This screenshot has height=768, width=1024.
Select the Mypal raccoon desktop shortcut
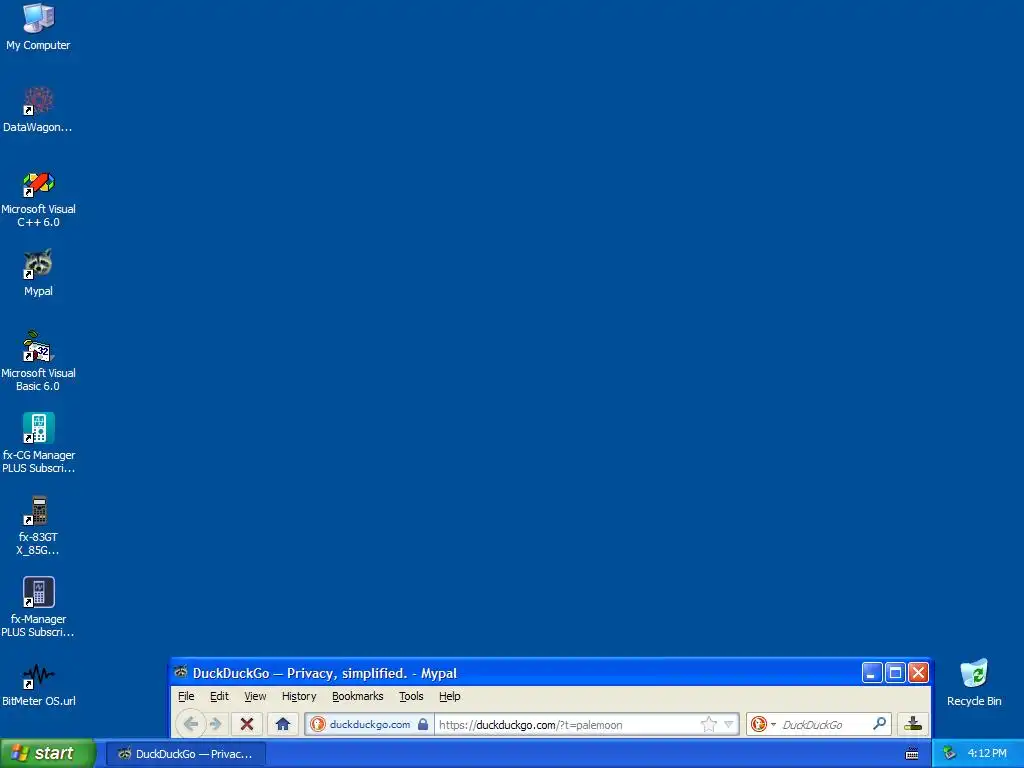click(39, 273)
